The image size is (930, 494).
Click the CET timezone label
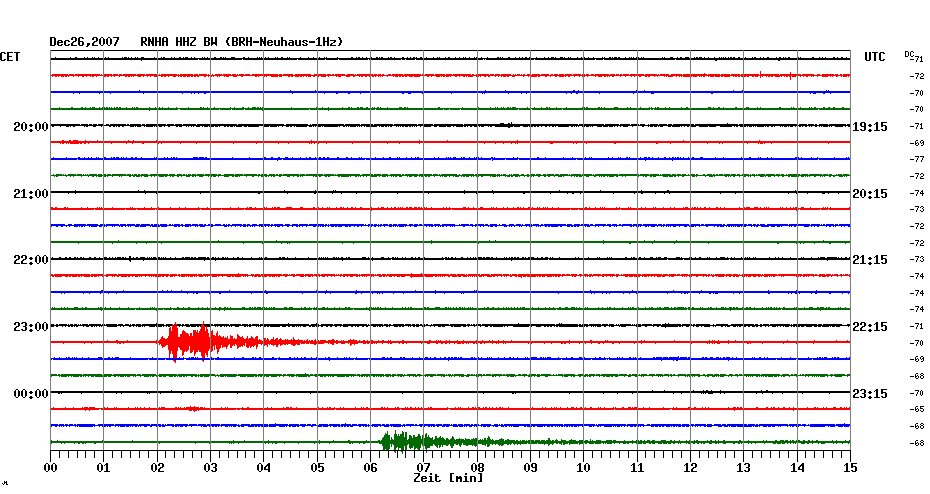point(10,57)
